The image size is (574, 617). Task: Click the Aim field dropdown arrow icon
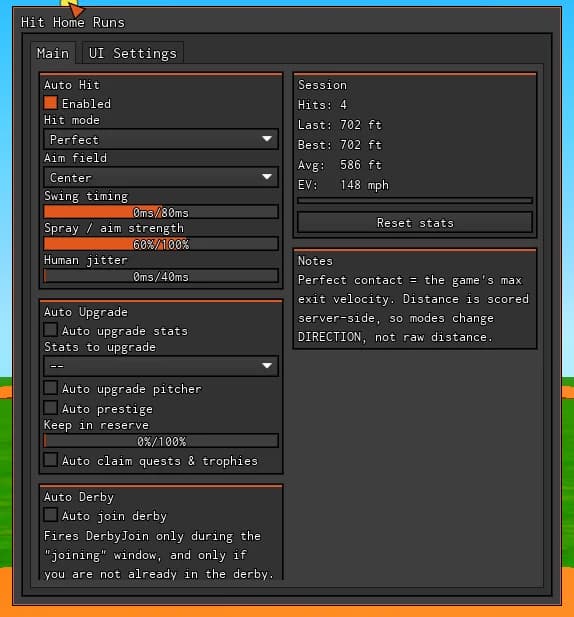coord(267,177)
